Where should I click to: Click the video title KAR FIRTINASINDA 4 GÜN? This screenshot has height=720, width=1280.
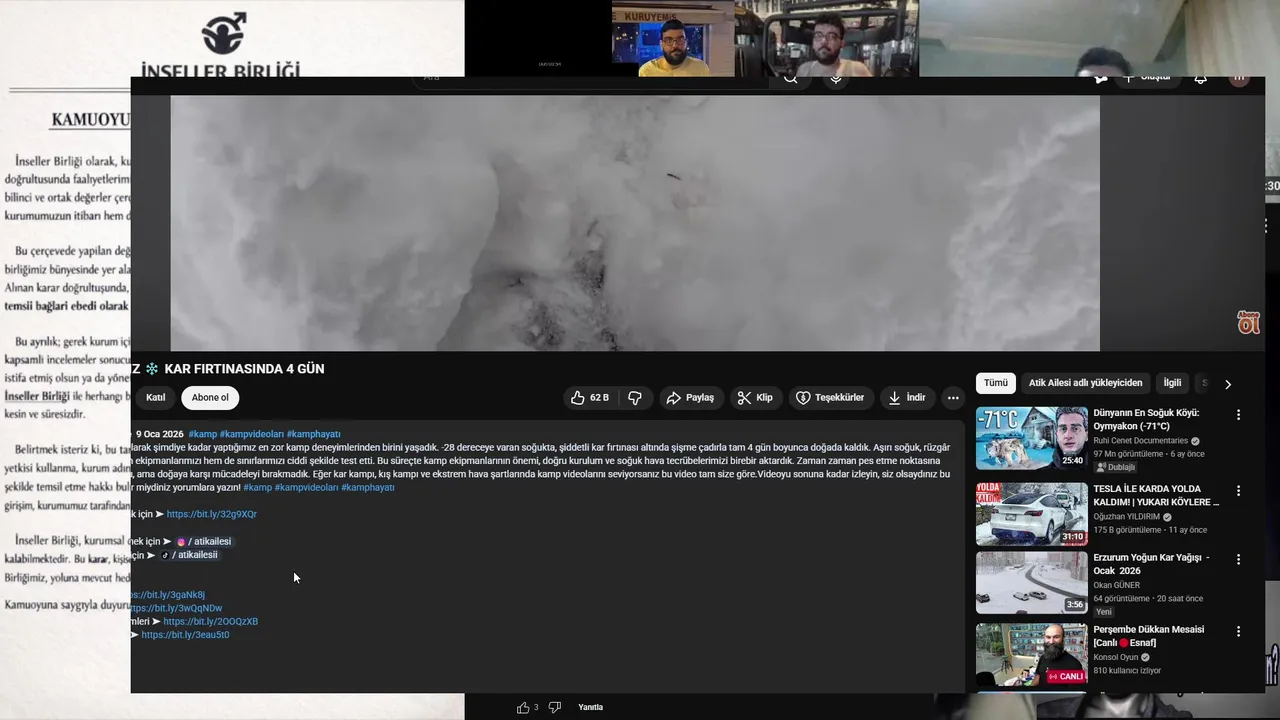(244, 369)
